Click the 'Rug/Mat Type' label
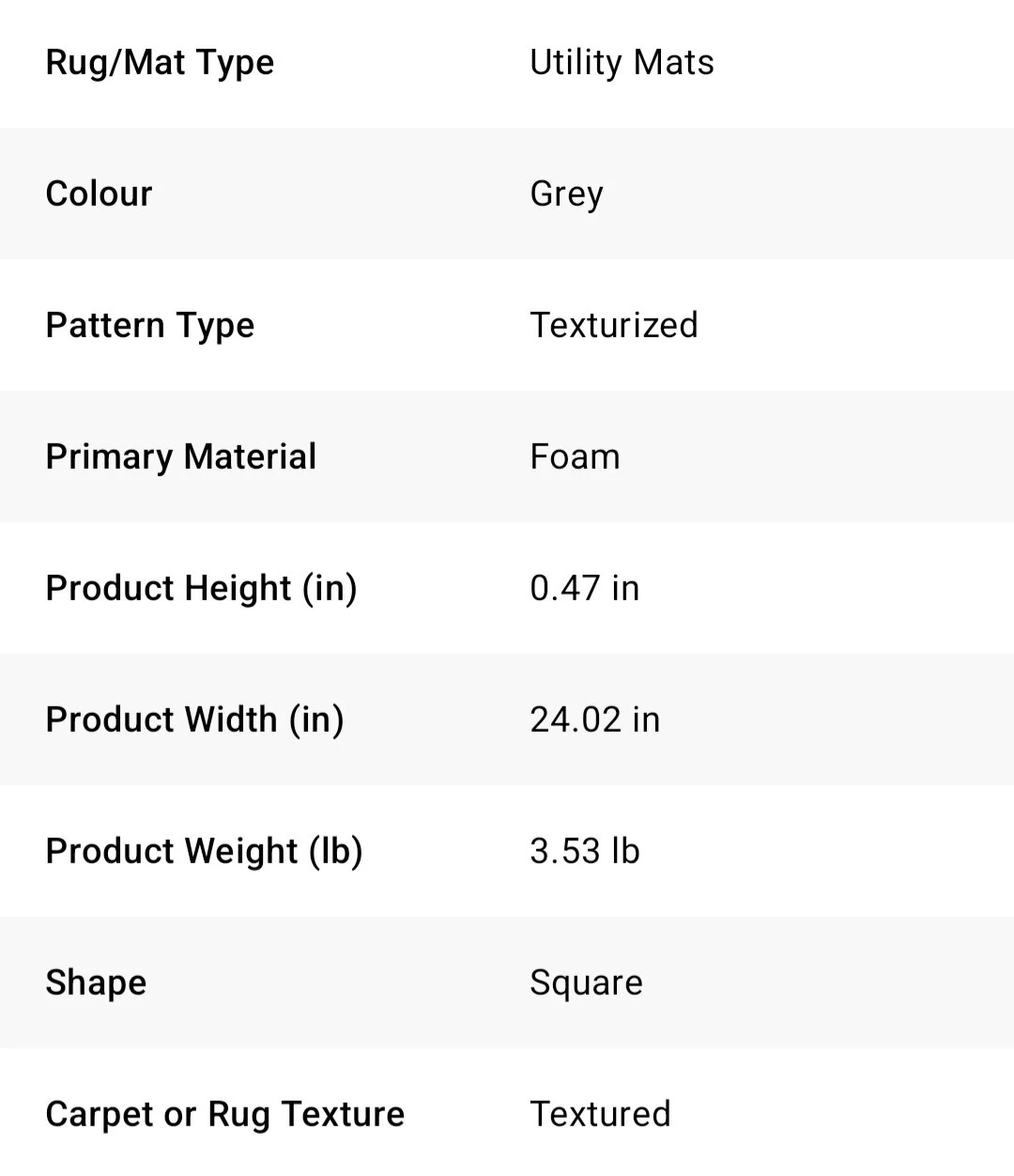 tap(160, 63)
